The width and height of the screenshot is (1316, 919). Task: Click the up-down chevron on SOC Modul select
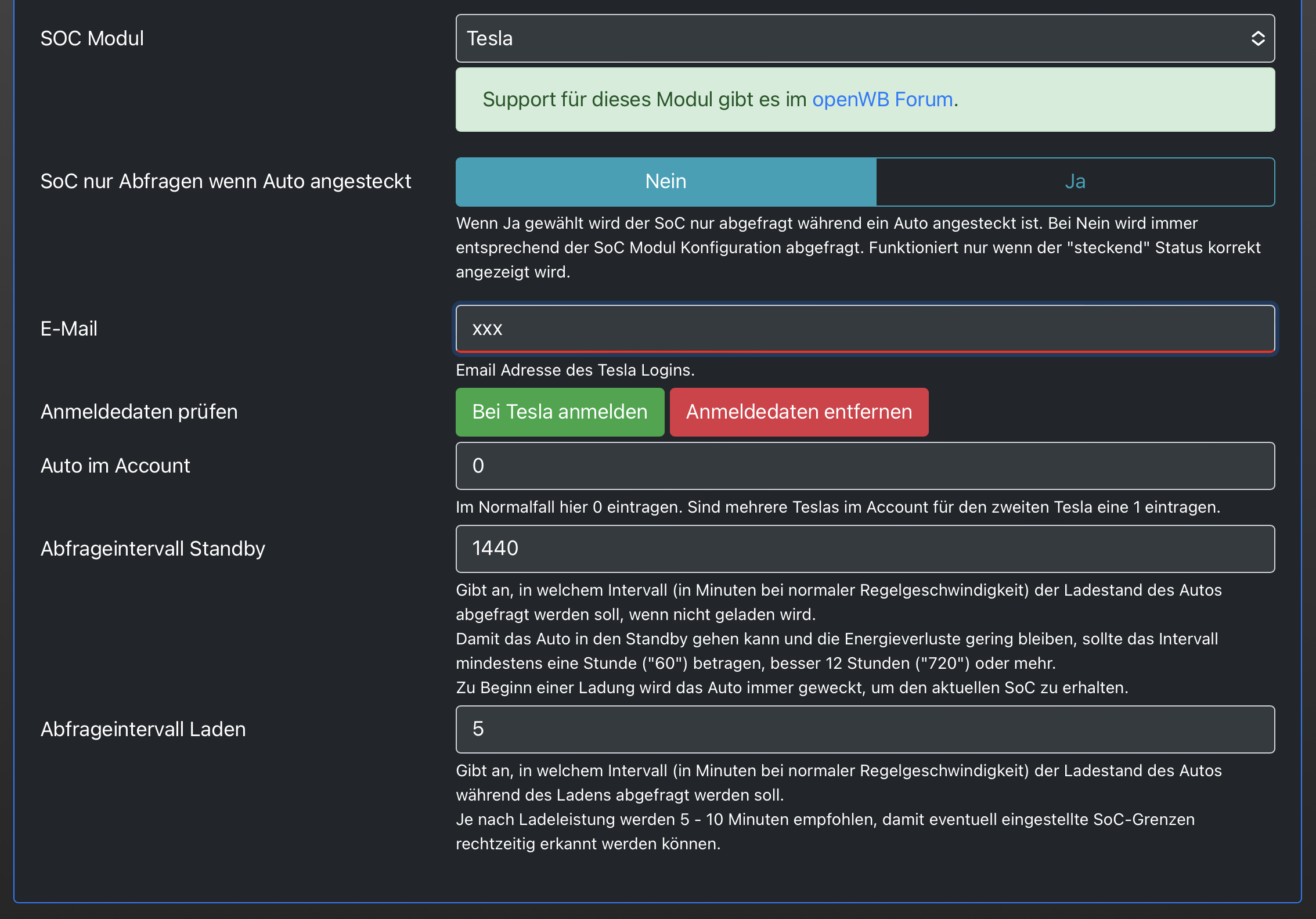pyautogui.click(x=1257, y=38)
